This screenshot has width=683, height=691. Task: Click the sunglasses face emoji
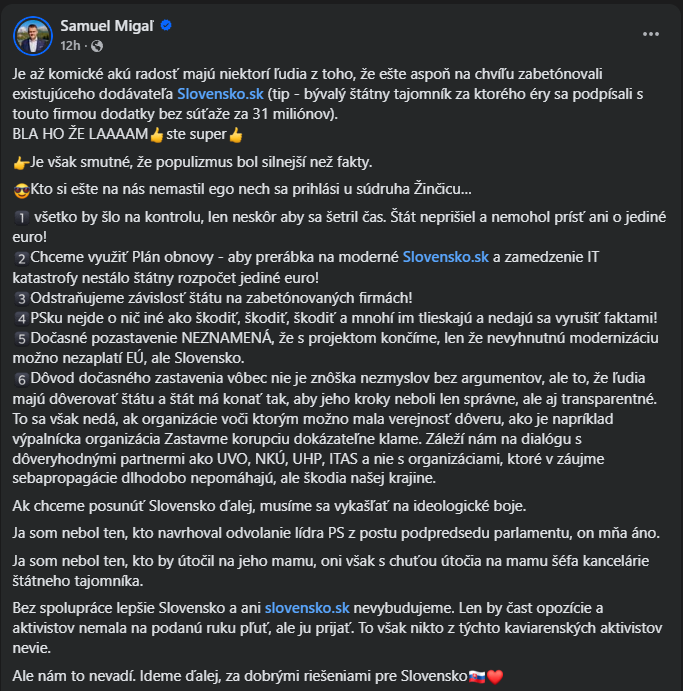coord(20,190)
